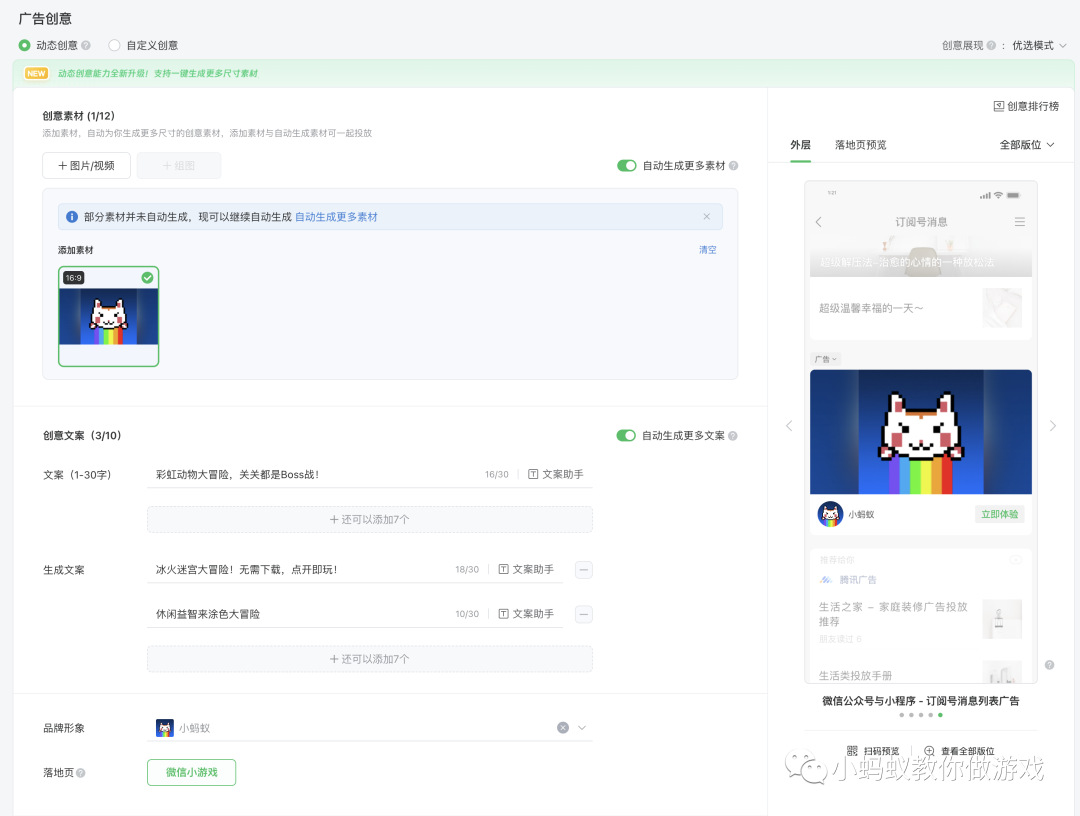
Task: Expand the 品牌形象 dropdown arrow
Action: click(x=582, y=728)
